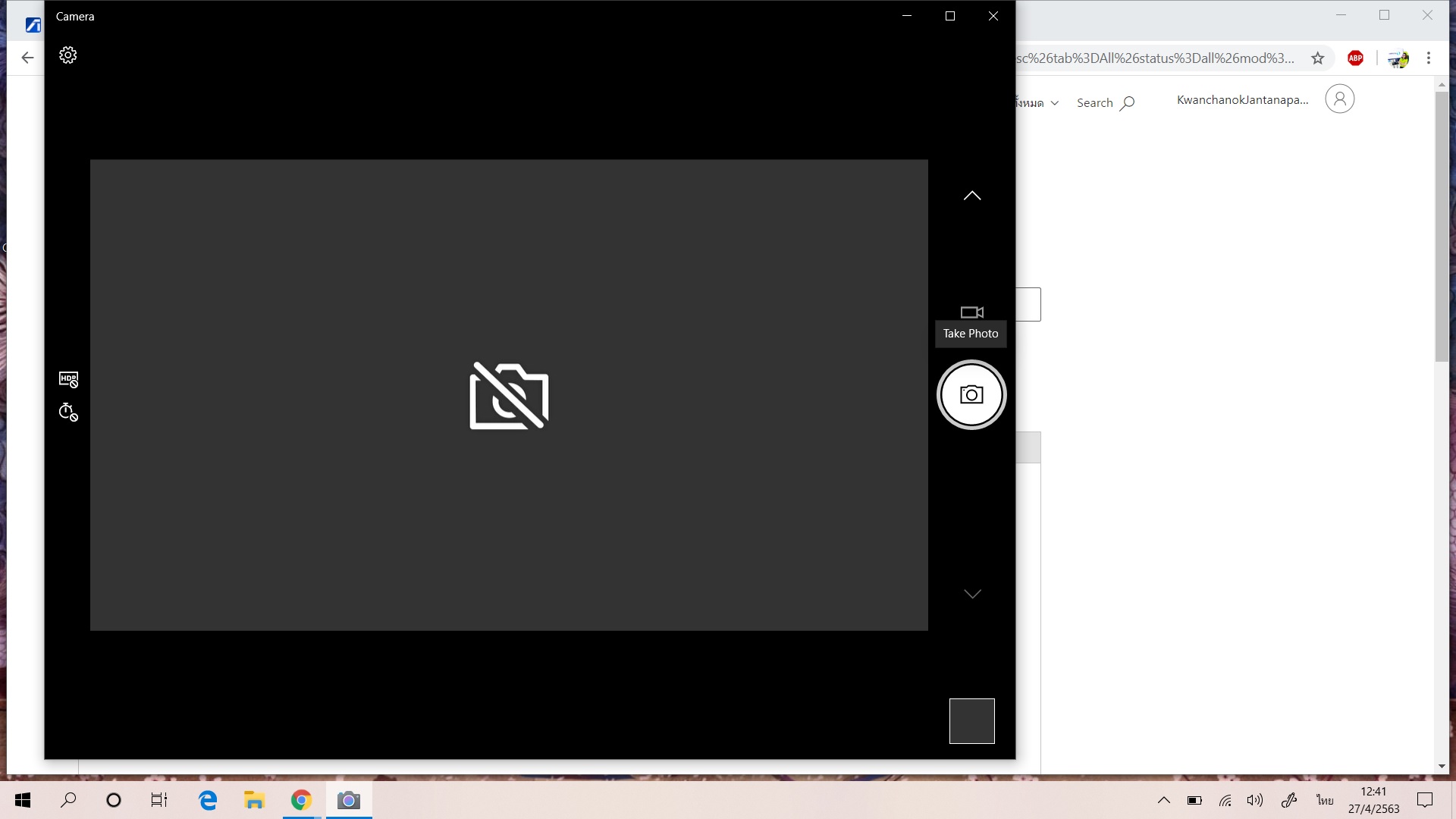Toggle volume icon in system tray
The image size is (1456, 819).
1255,800
